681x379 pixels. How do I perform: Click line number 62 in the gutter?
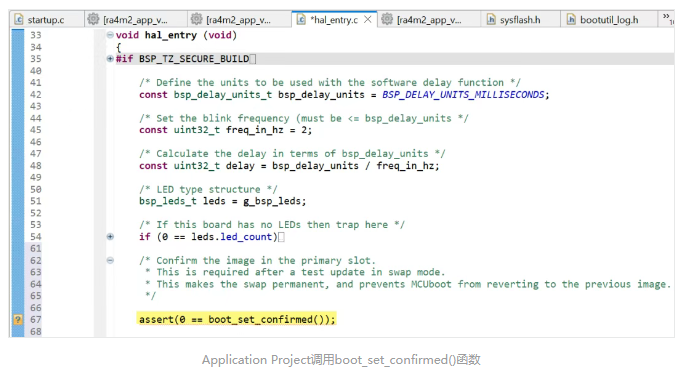coord(36,260)
